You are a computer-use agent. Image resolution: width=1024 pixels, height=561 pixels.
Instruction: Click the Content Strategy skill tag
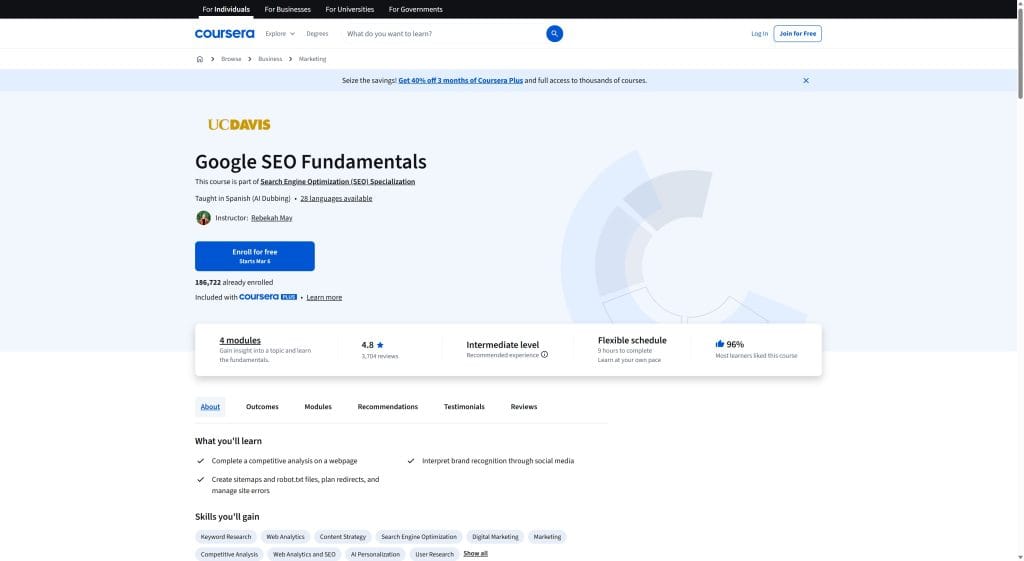(x=343, y=537)
